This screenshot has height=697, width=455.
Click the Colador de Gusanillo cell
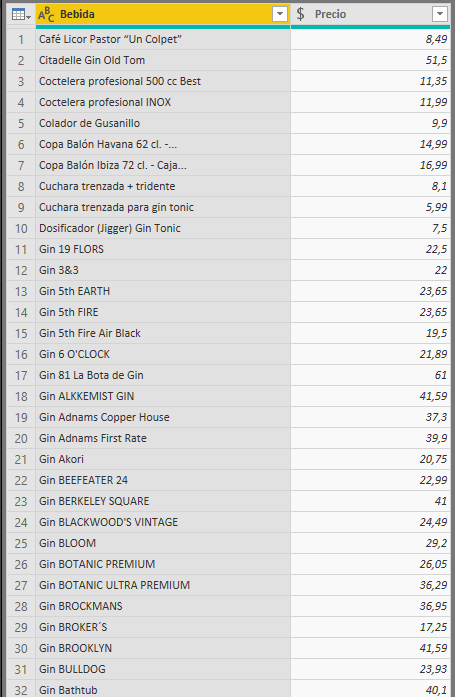coord(163,124)
